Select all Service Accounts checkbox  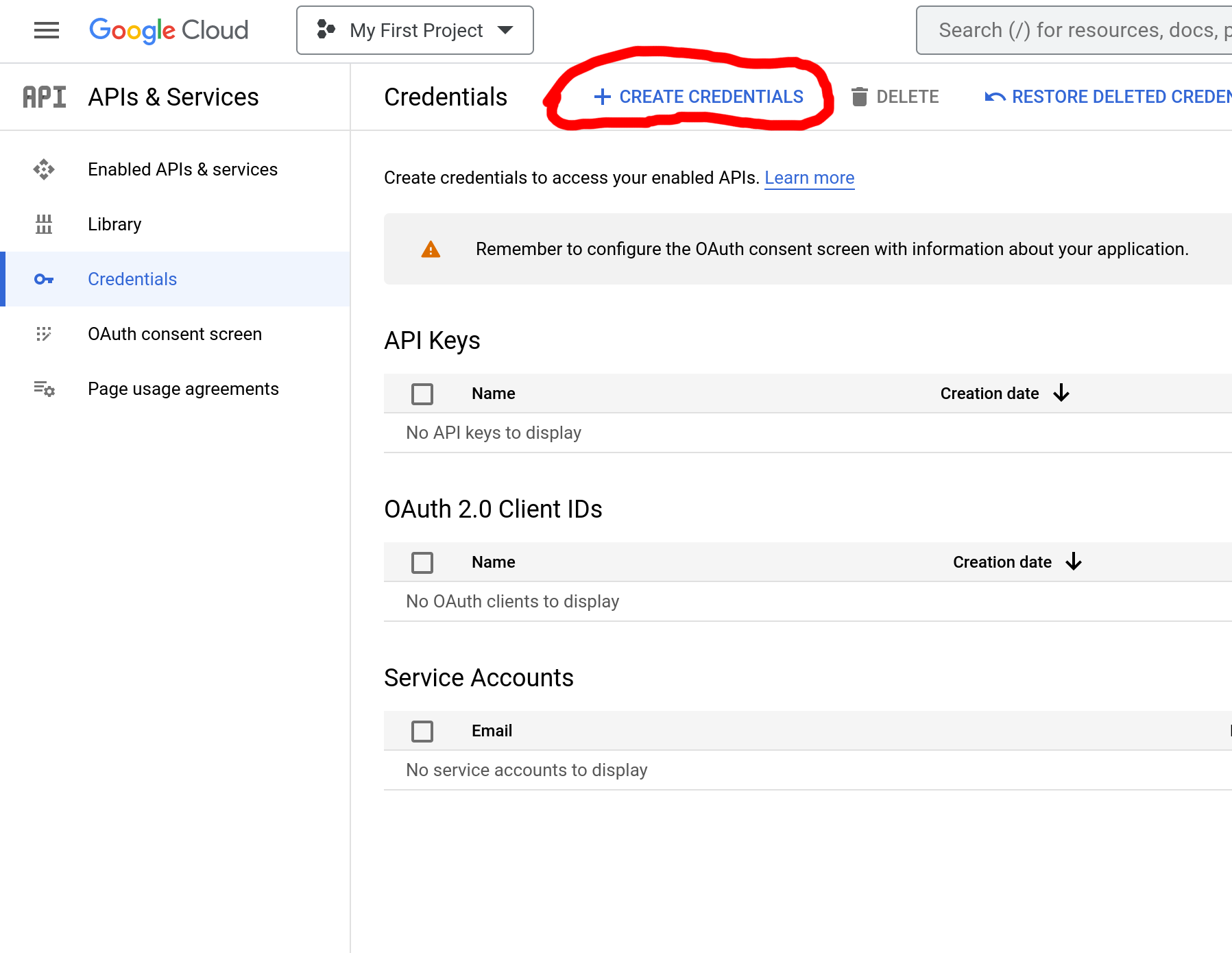click(422, 731)
